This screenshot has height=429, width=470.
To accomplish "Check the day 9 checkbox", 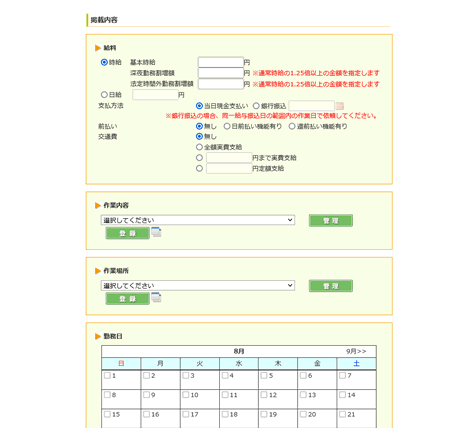I will 146,395.
